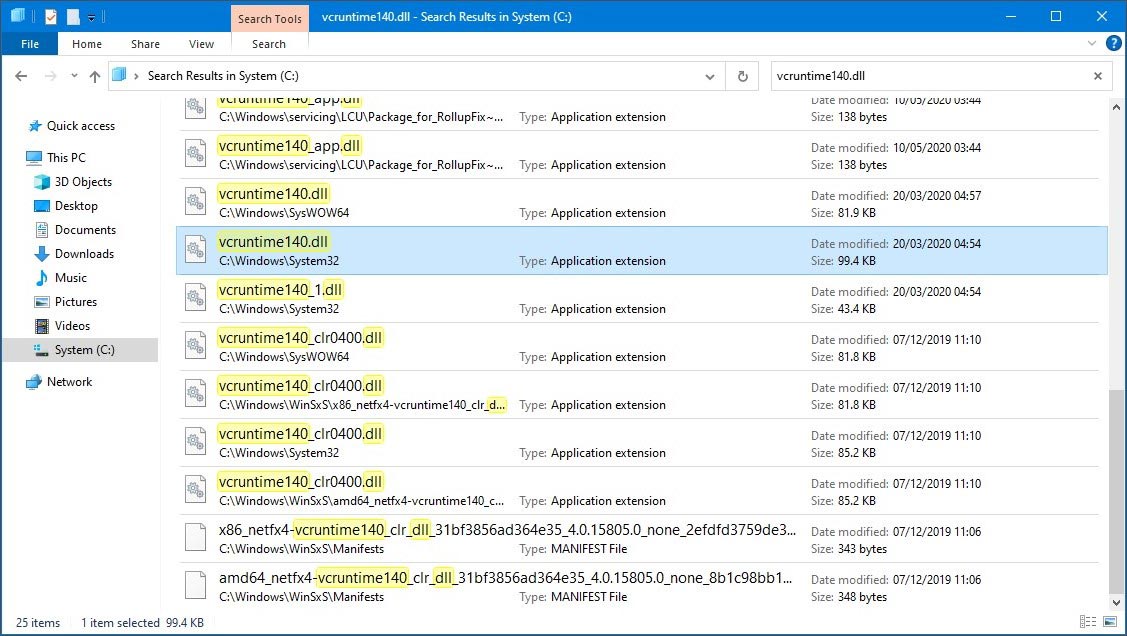Click the gear file icon of vcruntime140_1.dll
Image resolution: width=1127 pixels, height=636 pixels.
(x=196, y=298)
